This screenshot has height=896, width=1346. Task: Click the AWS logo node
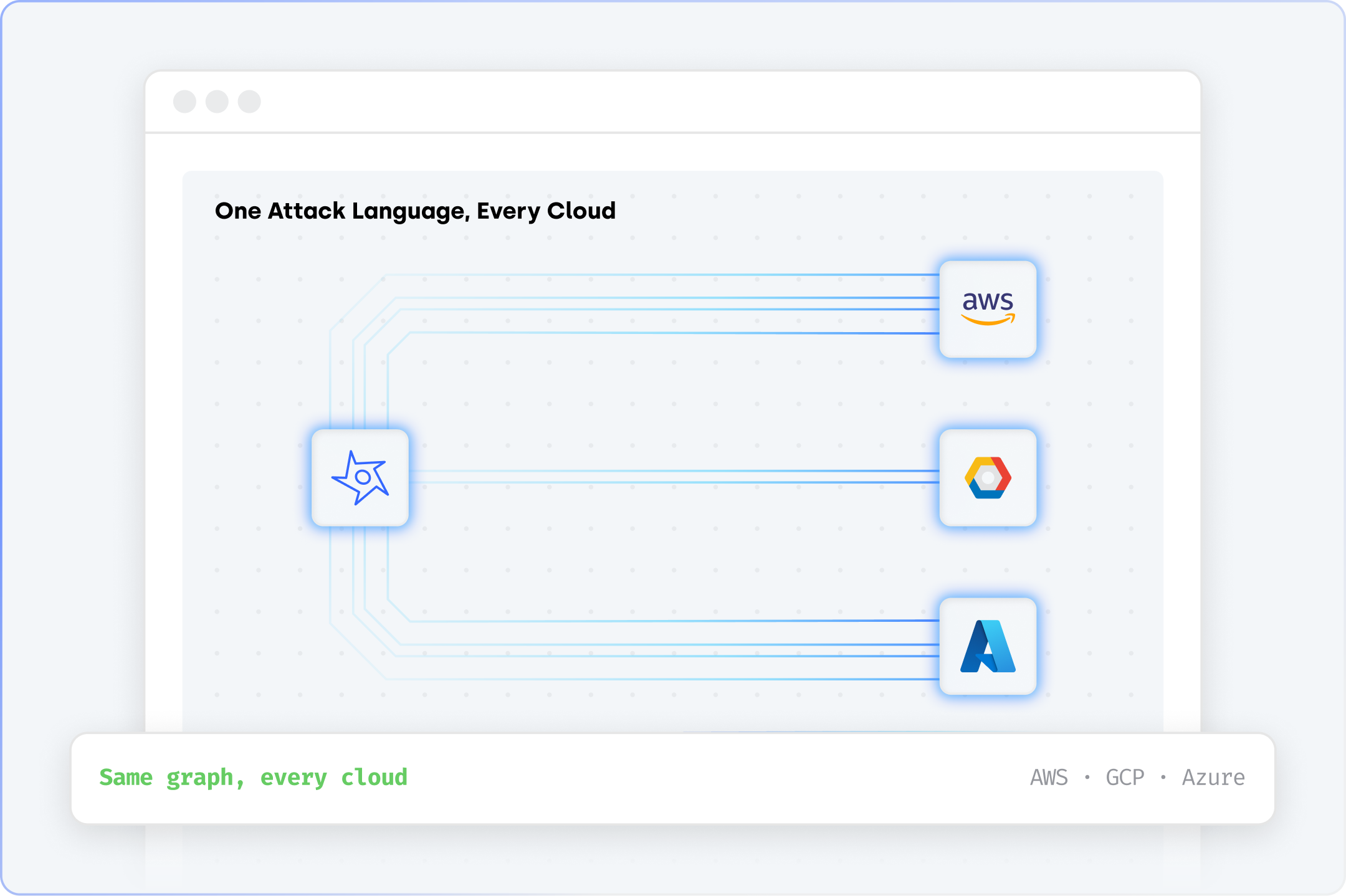pyautogui.click(x=988, y=309)
